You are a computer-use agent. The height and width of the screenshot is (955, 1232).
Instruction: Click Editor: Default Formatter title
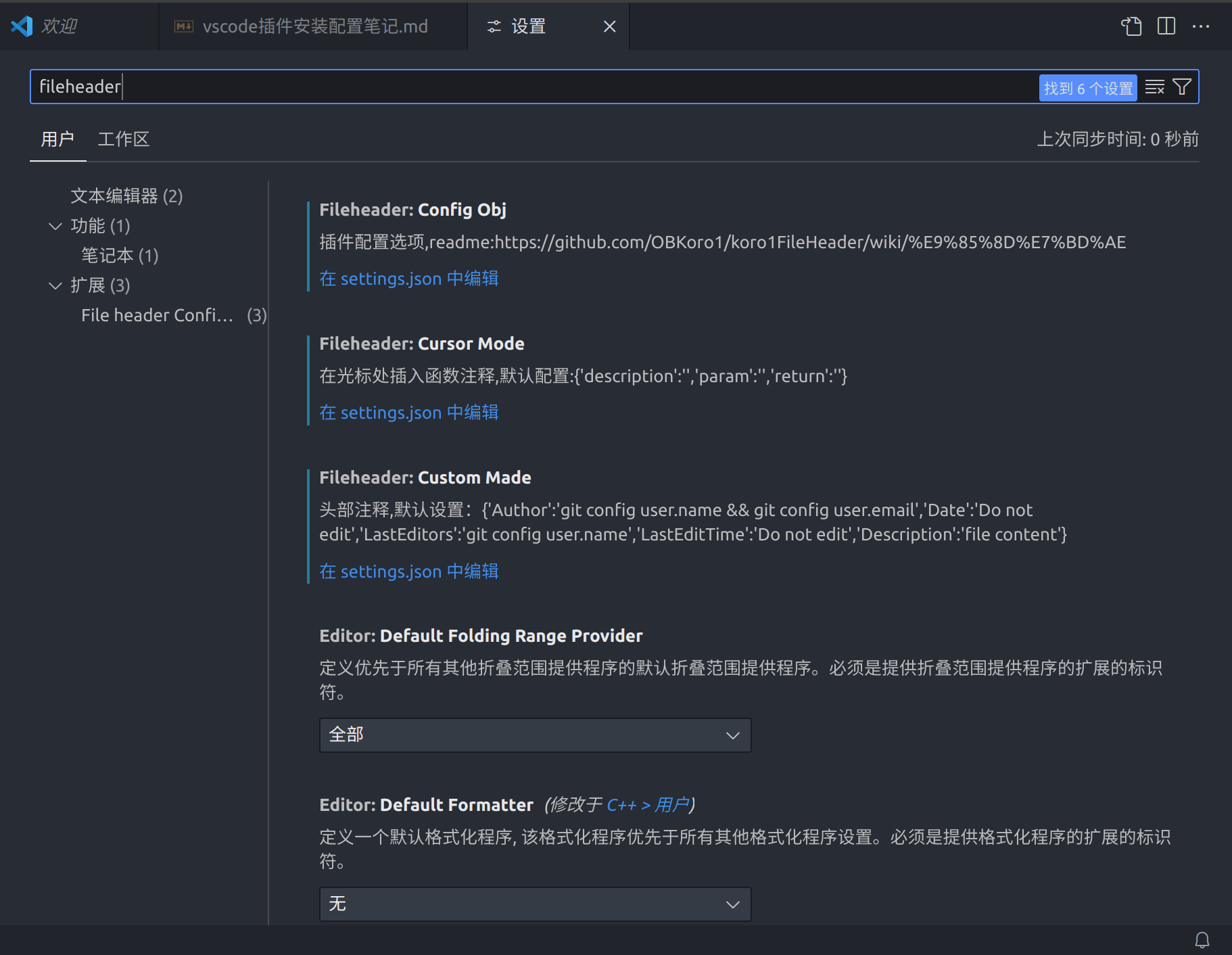tap(426, 805)
